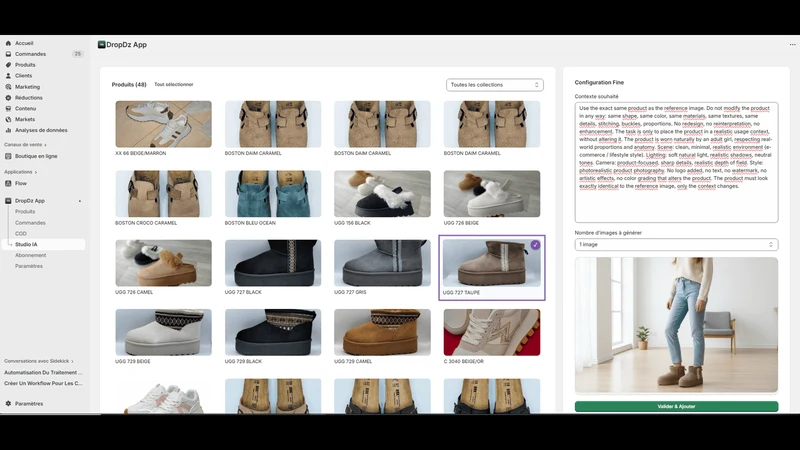
Task: Select UGG 727 BLACK product thumbnail
Action: 273,263
